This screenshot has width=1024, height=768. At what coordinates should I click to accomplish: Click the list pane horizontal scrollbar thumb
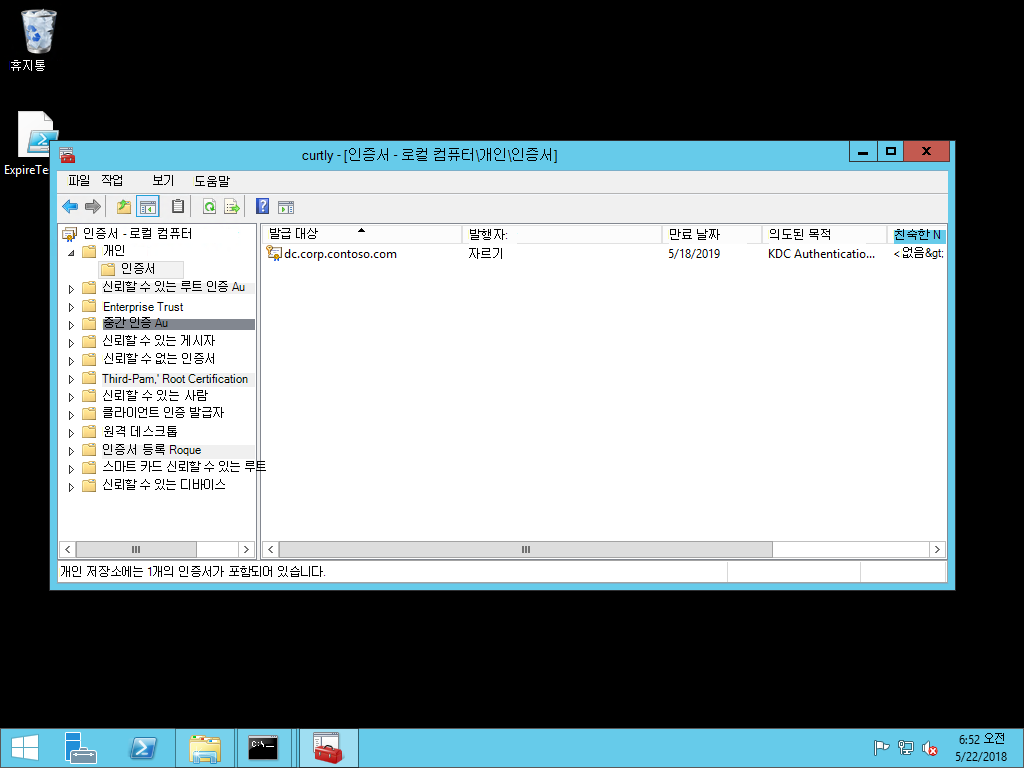[x=525, y=549]
